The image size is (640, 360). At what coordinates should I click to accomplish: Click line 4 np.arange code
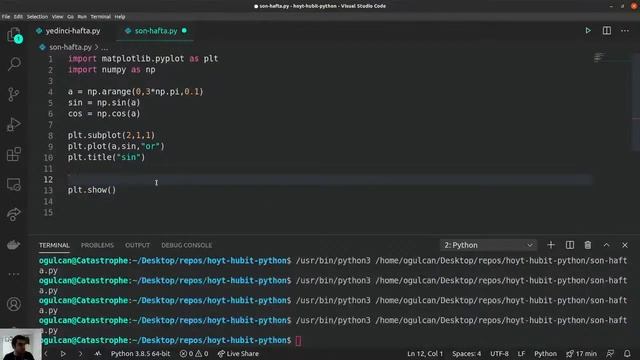click(136, 91)
